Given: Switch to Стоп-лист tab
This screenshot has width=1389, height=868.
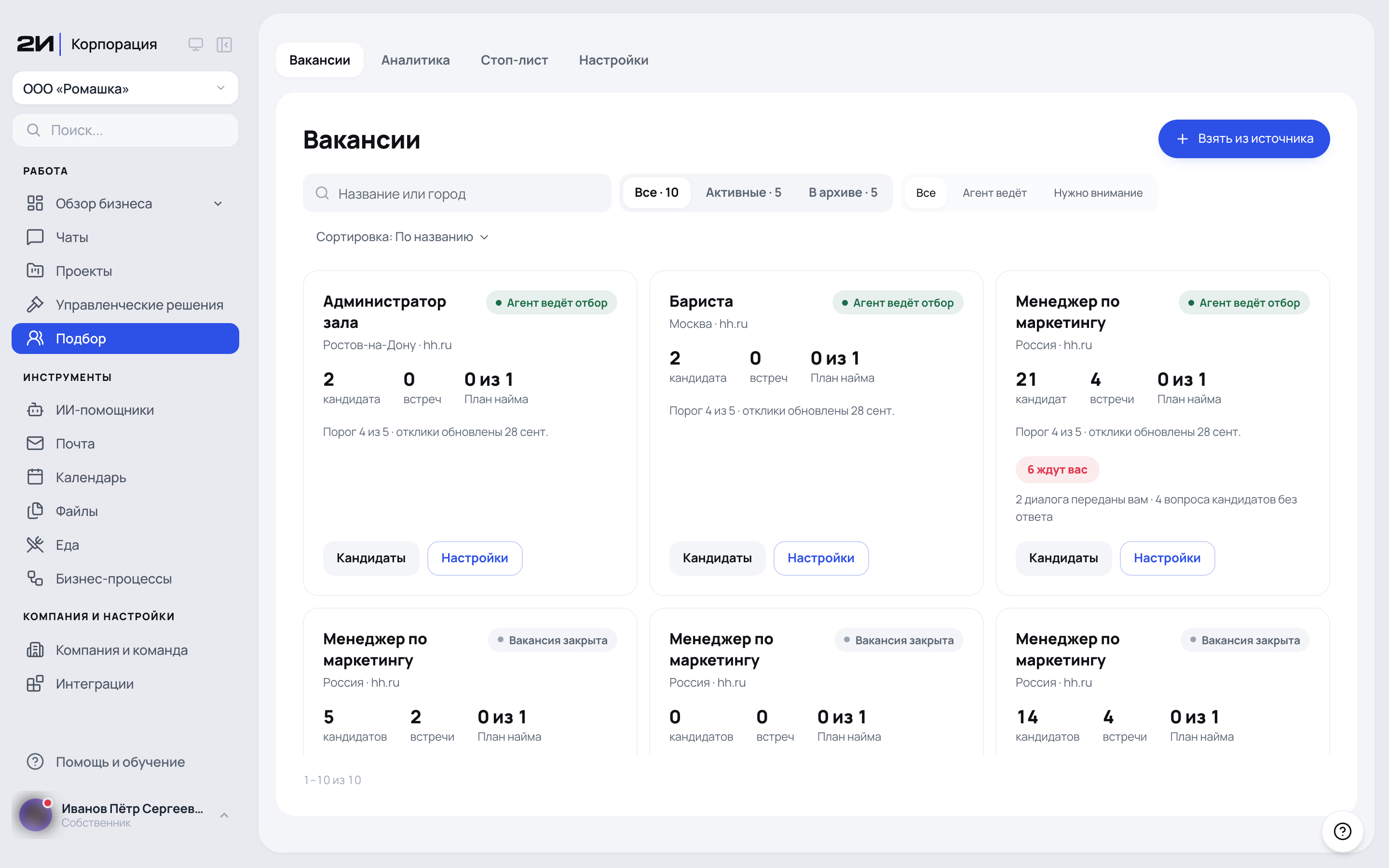Looking at the screenshot, I should pos(514,60).
